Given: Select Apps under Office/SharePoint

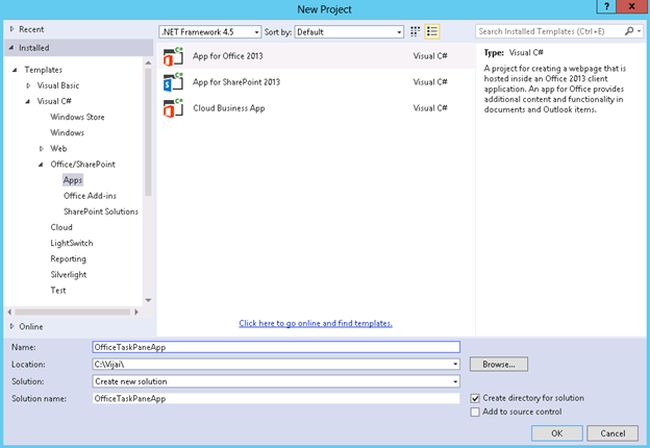Looking at the screenshot, I should pos(73,180).
